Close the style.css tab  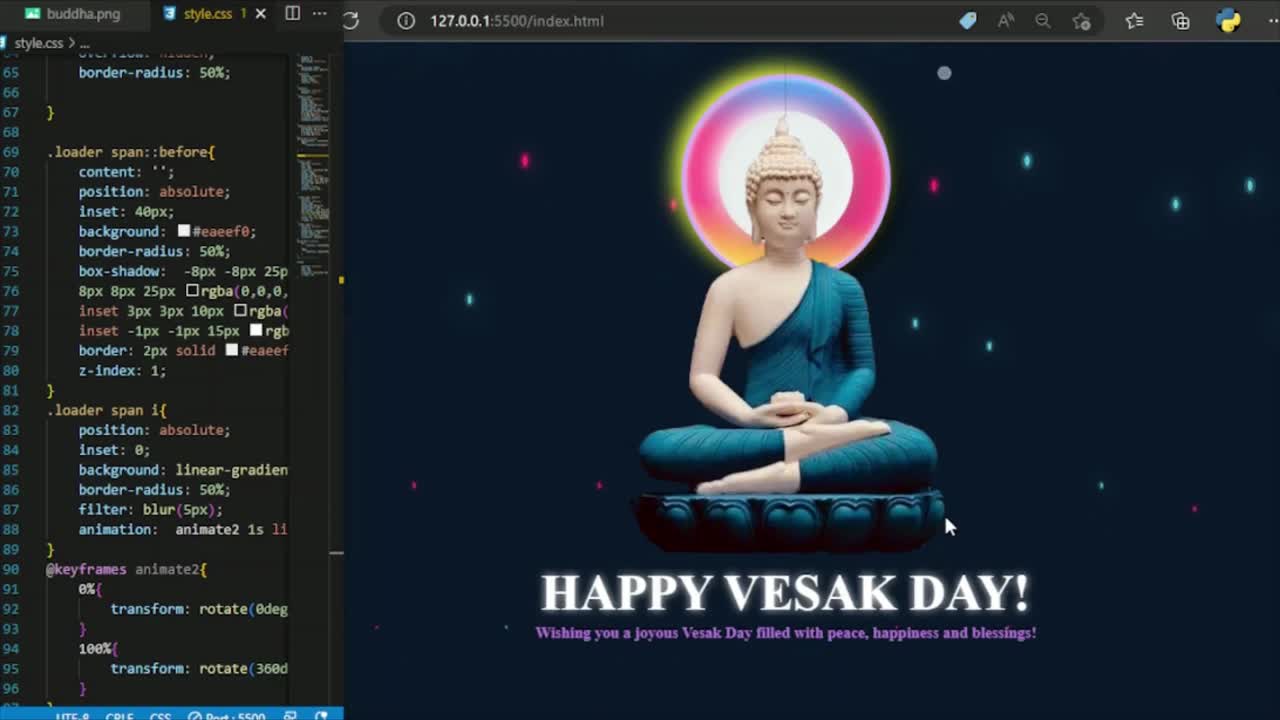(261, 14)
